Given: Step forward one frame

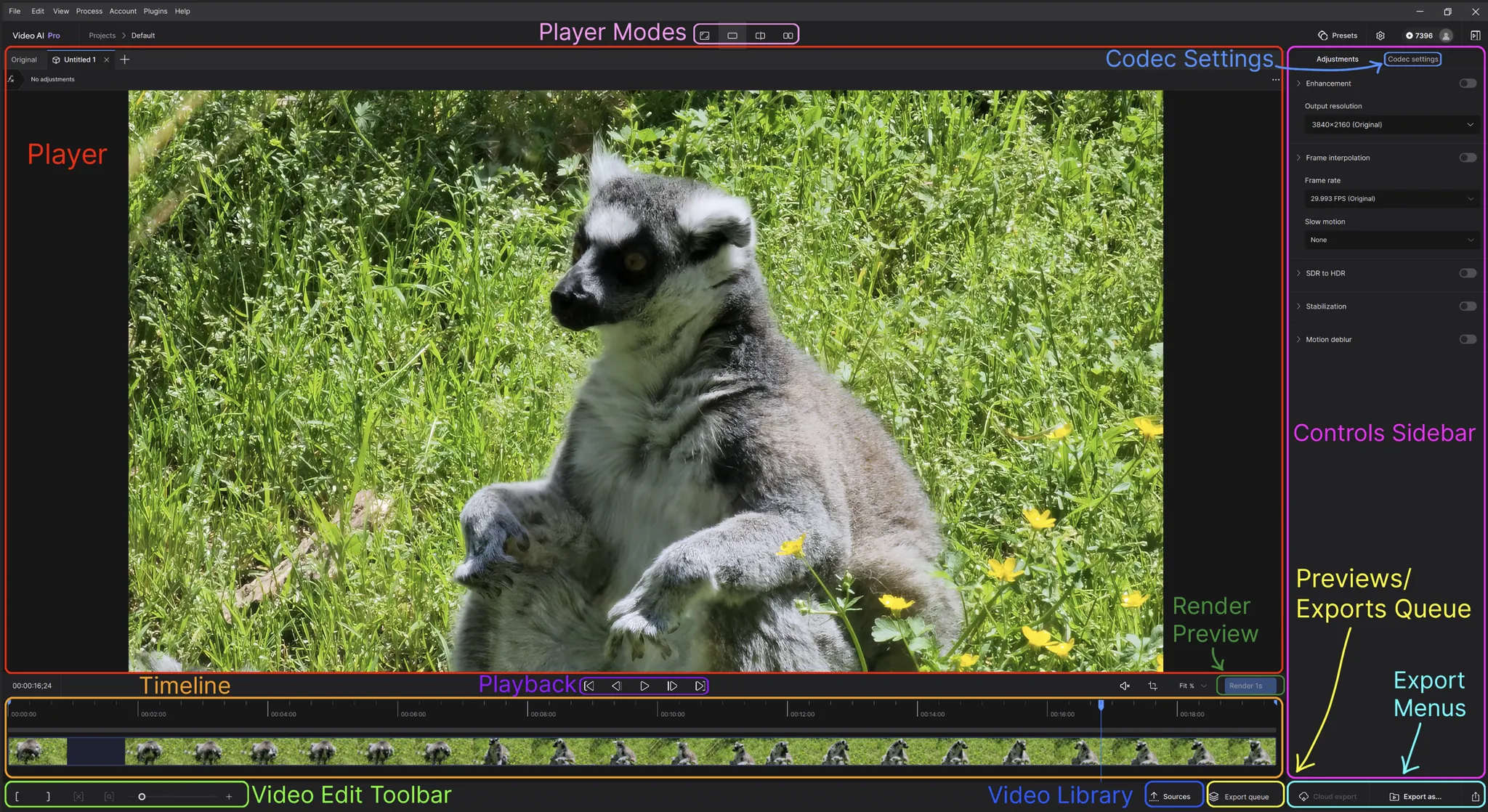Looking at the screenshot, I should 672,686.
